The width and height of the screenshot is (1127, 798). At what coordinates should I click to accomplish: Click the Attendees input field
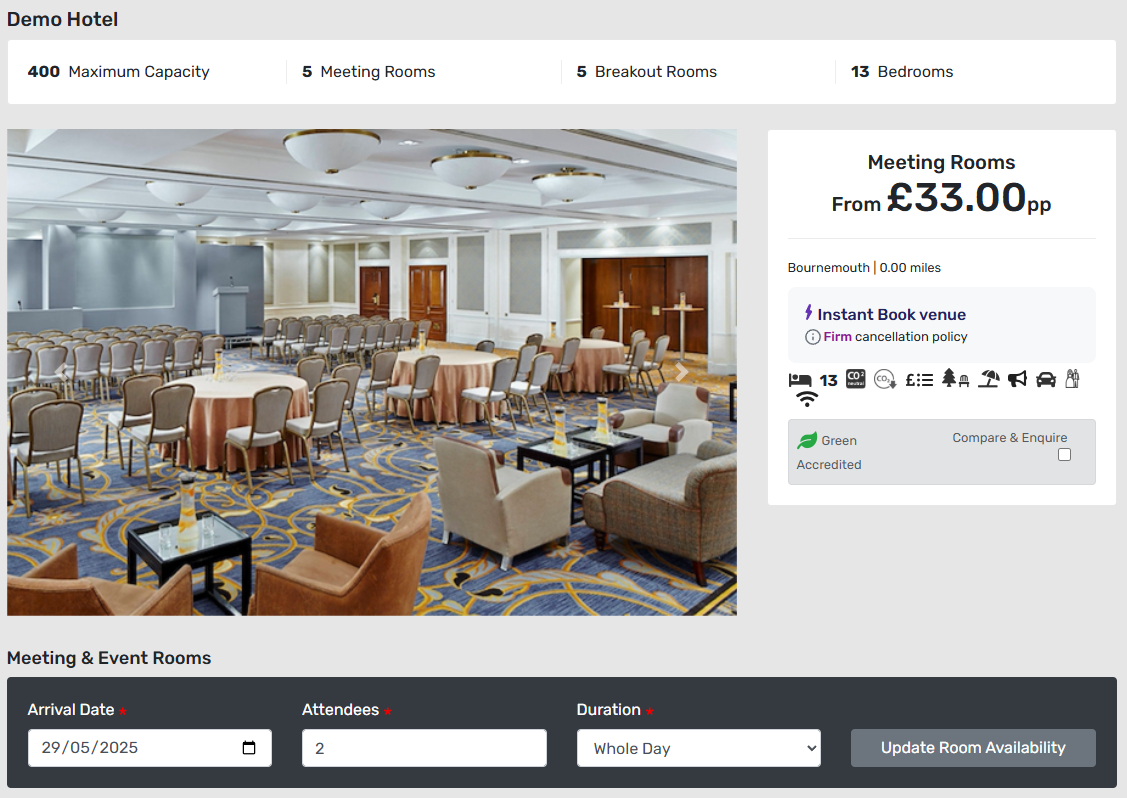point(424,748)
